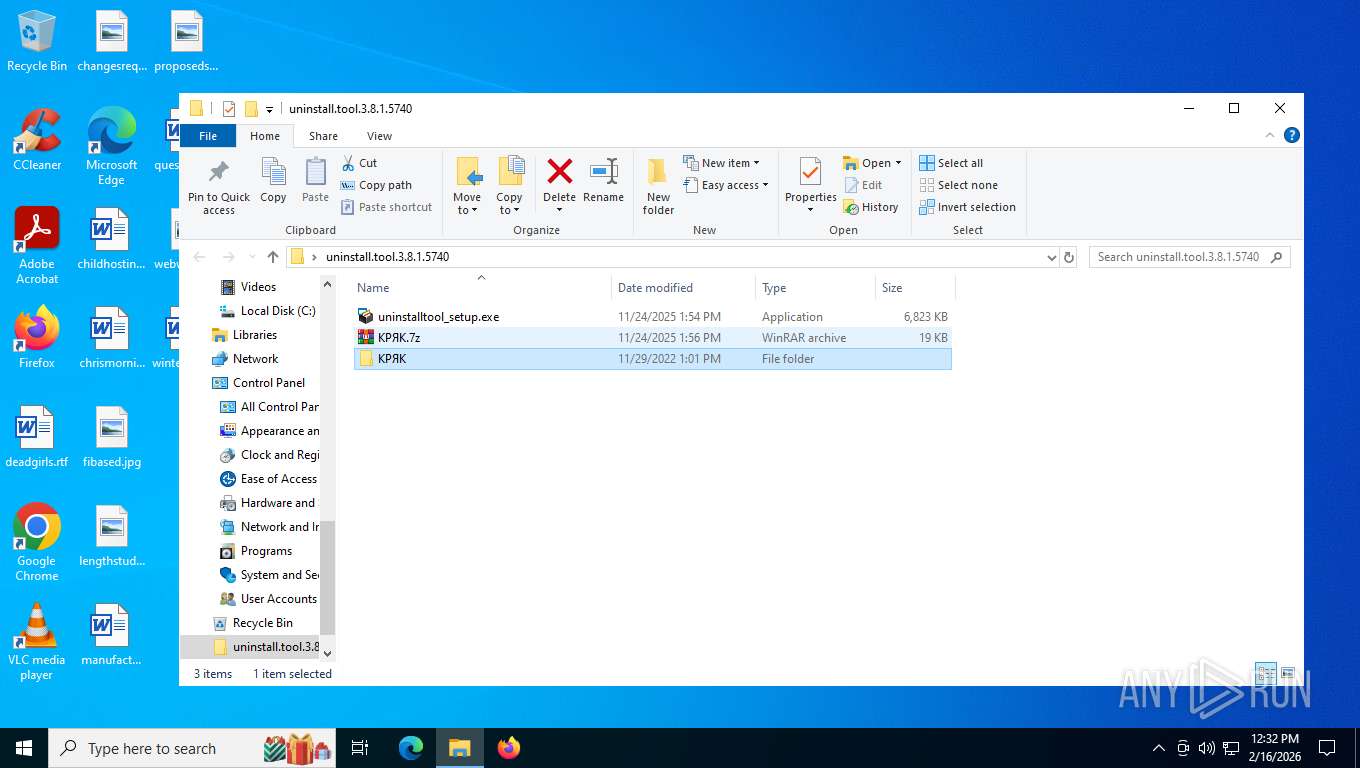Click Paste shortcut in the ribbon
The width and height of the screenshot is (1360, 768).
386,207
